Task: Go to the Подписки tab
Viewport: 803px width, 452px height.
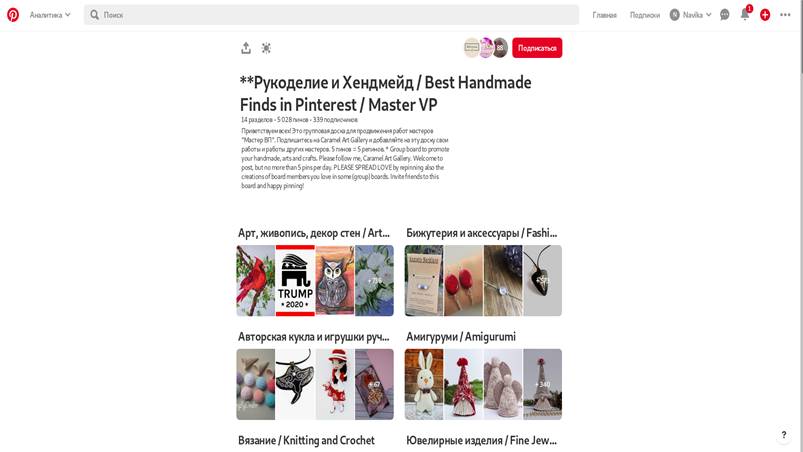Action: (x=645, y=15)
